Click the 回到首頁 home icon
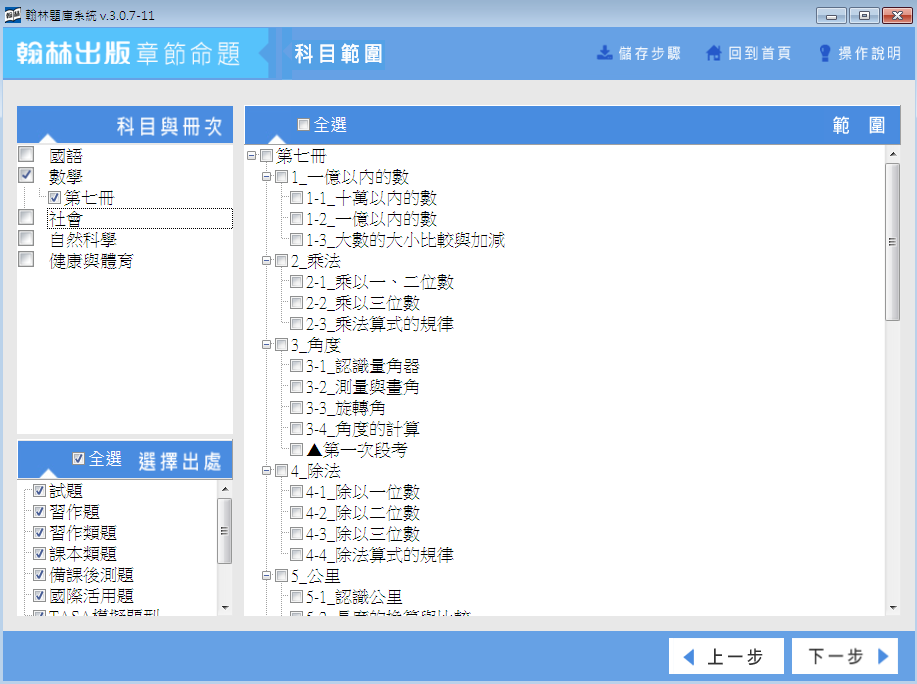This screenshot has height=684, width=917. pos(713,53)
